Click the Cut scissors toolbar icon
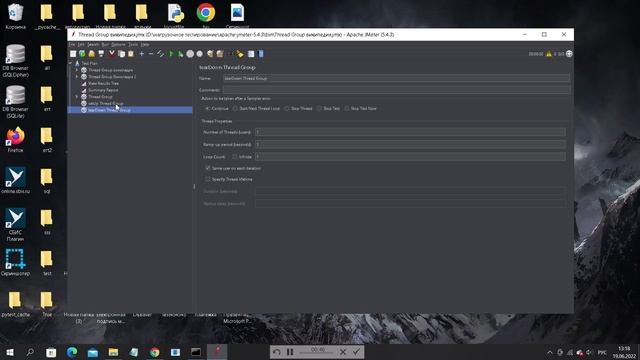 111,54
